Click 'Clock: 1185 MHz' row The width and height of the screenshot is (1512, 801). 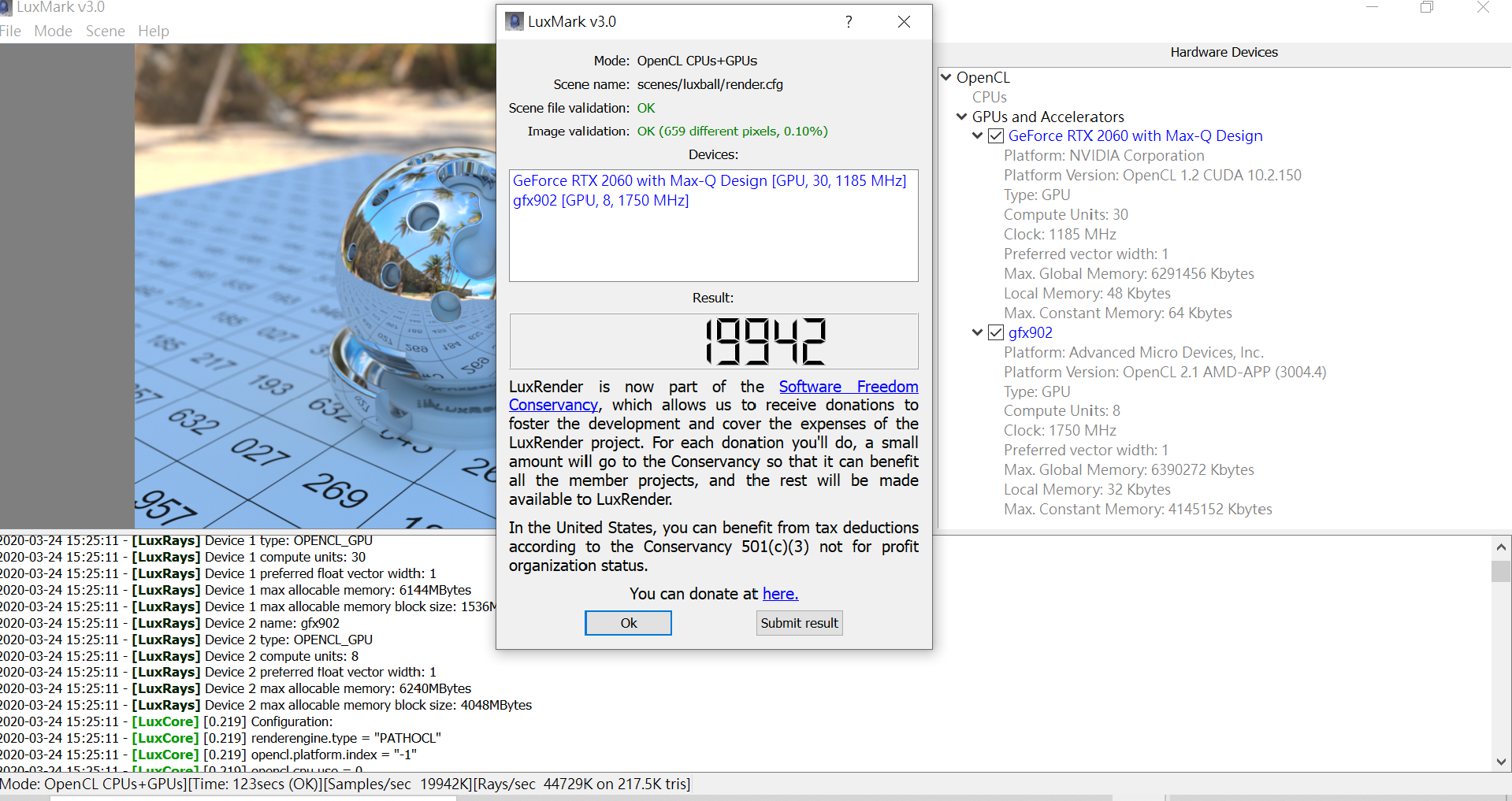pyautogui.click(x=1060, y=235)
